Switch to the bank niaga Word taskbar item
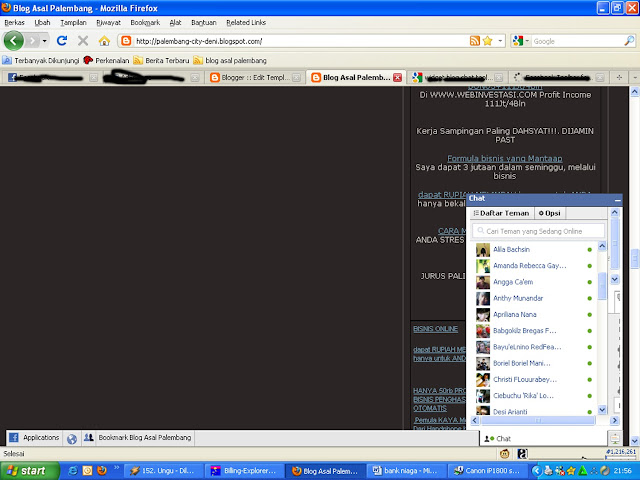Screen dimensions: 640x480 (x=406, y=471)
